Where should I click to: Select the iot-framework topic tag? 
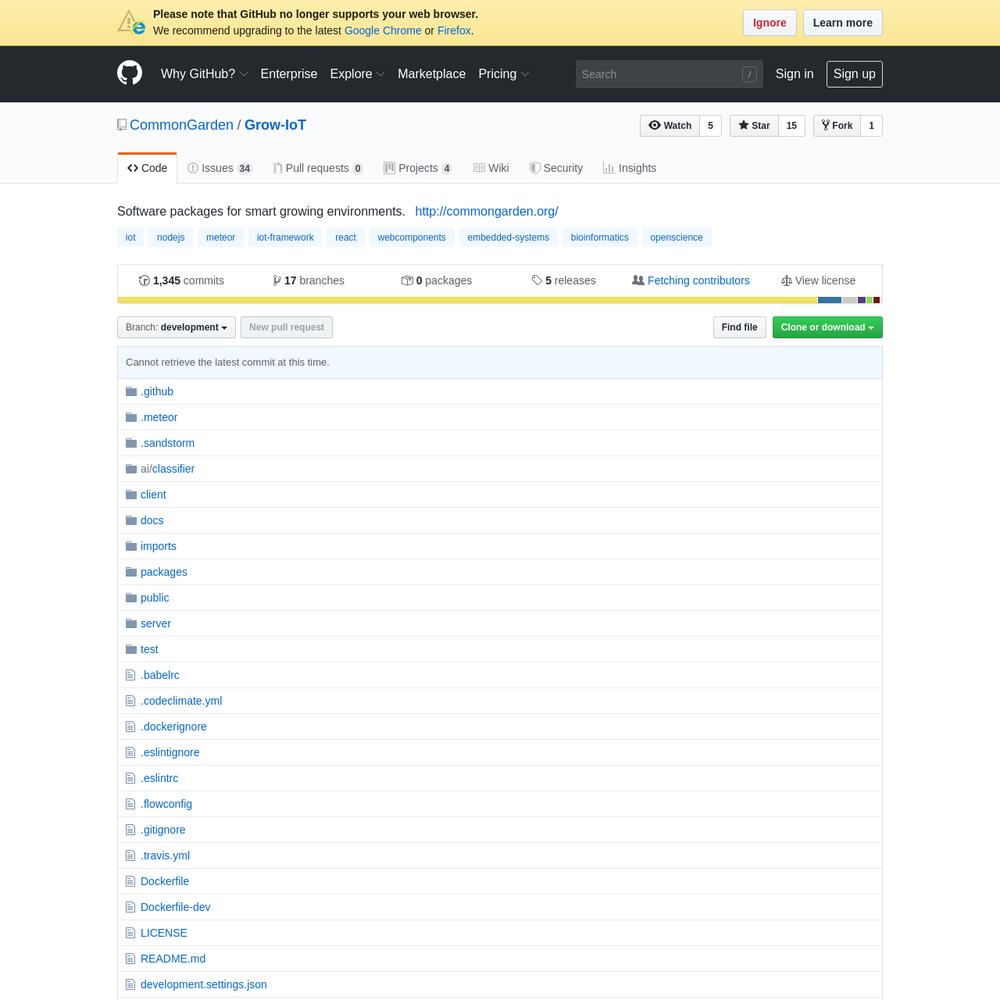(x=285, y=237)
